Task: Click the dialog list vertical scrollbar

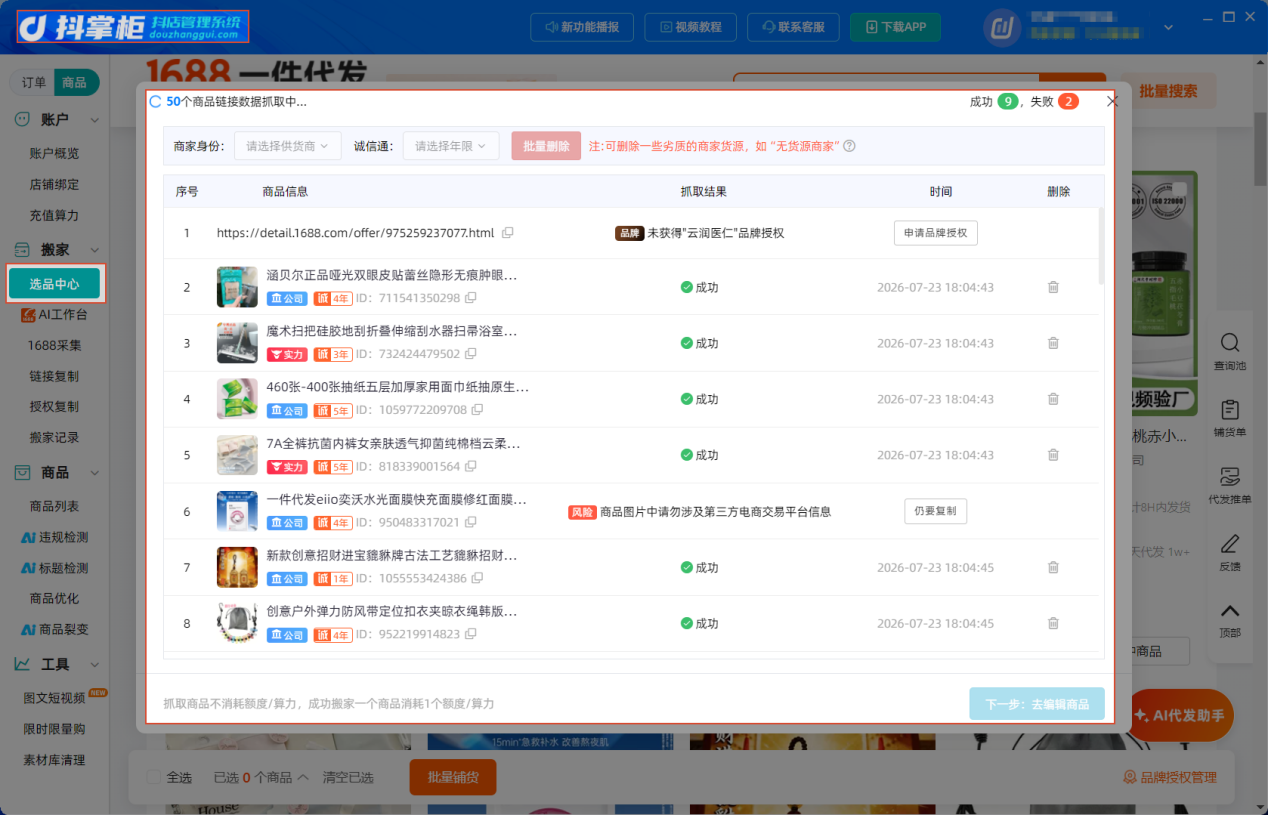Action: [1101, 246]
